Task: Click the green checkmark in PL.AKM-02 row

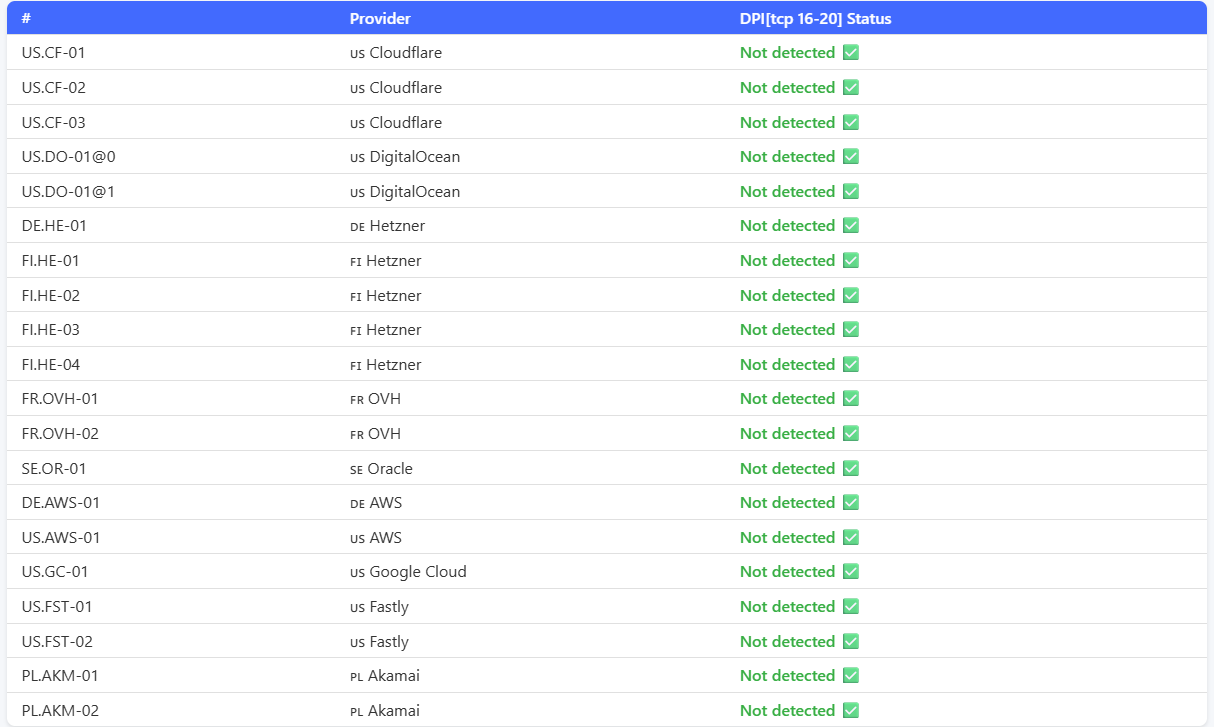Action: 851,710
